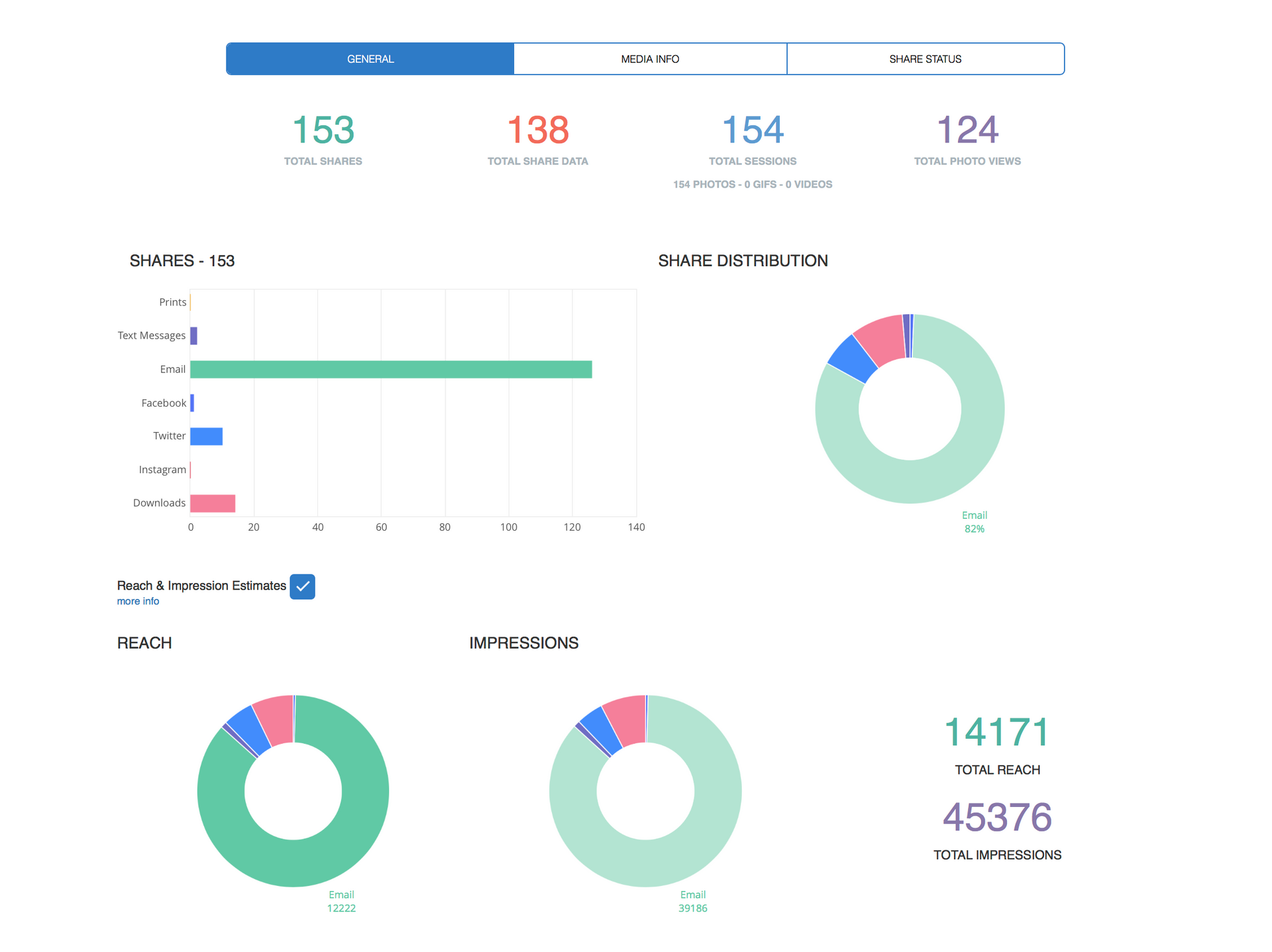
Task: Click the 153 Total Shares figure
Action: click(323, 130)
